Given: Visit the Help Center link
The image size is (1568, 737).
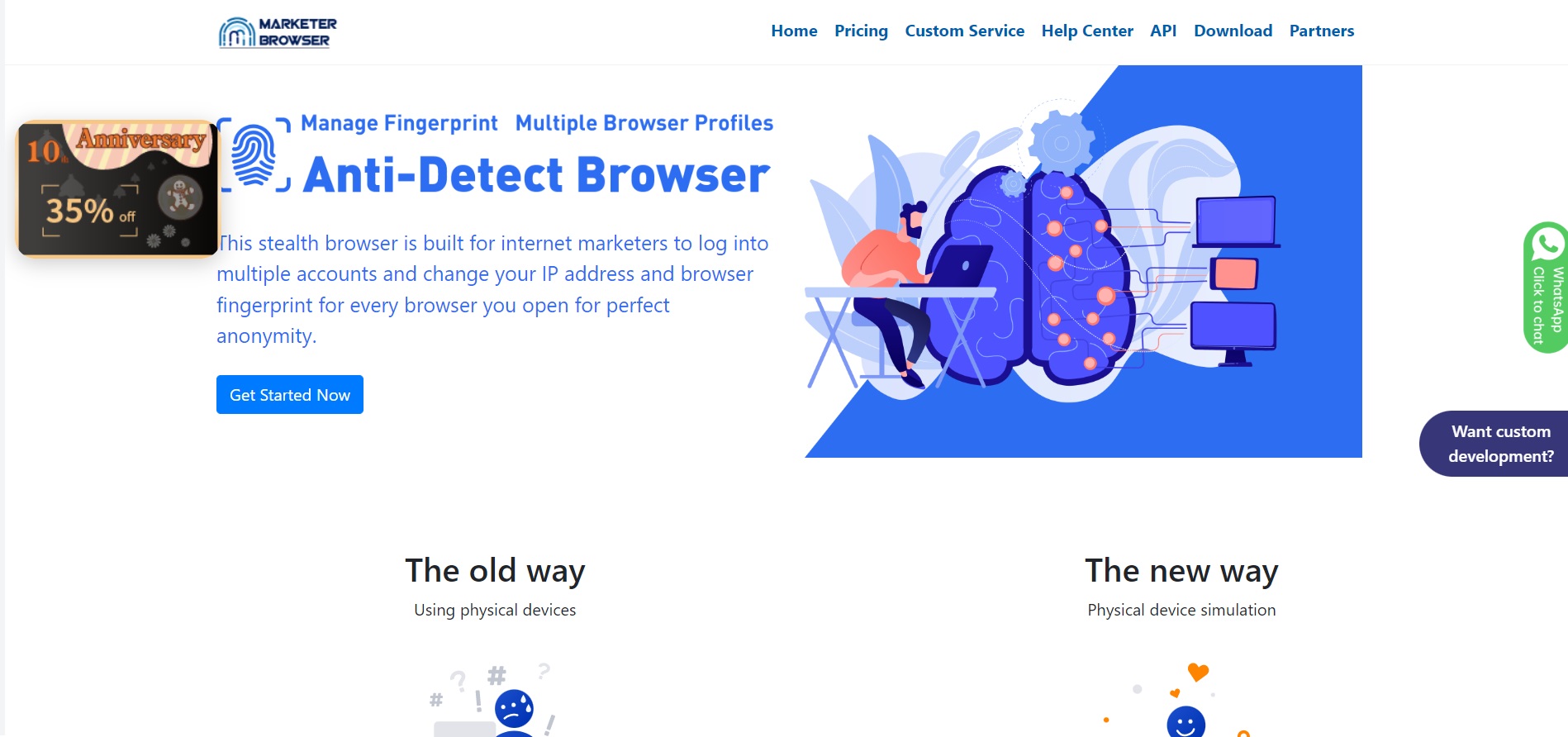Looking at the screenshot, I should pos(1087,31).
